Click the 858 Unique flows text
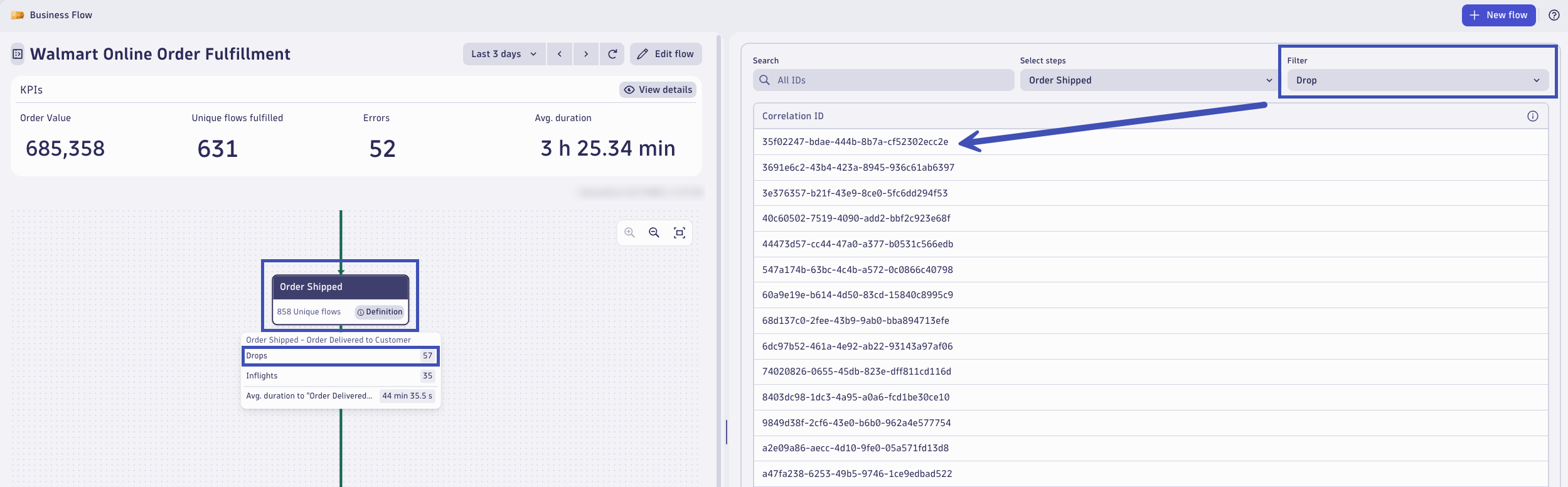The width and height of the screenshot is (1568, 487). pos(309,312)
